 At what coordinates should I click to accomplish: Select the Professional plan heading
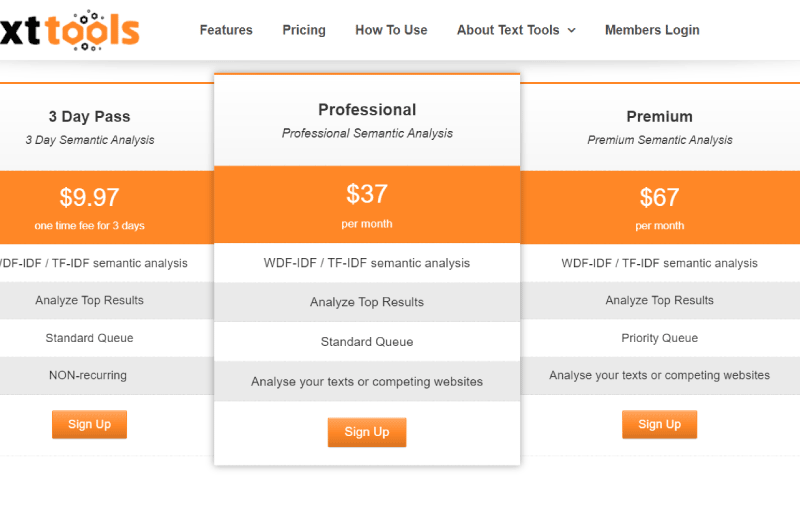pyautogui.click(x=367, y=110)
